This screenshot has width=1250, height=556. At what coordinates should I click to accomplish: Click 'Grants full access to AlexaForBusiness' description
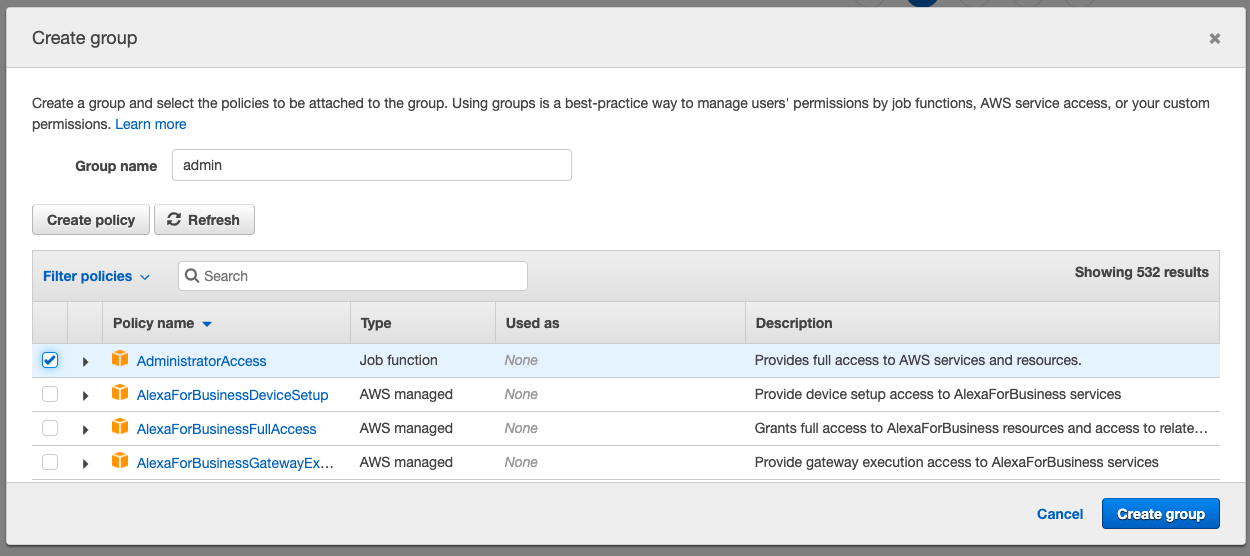tap(981, 428)
